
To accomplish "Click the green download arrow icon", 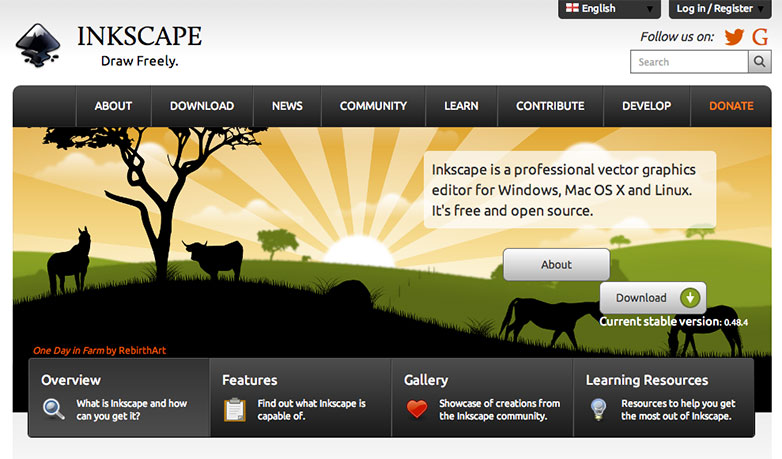I will tap(690, 298).
